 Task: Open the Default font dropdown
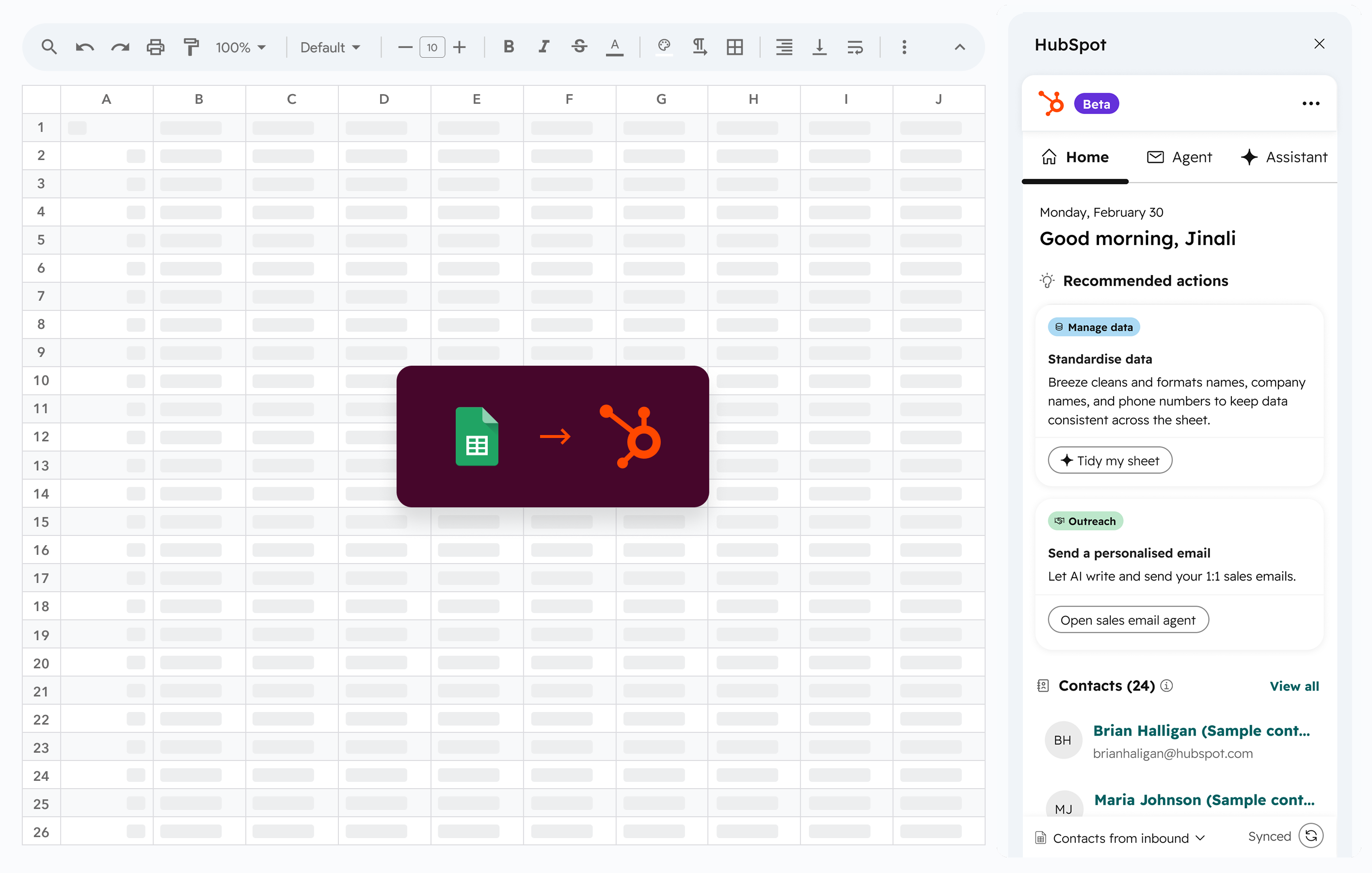click(330, 48)
